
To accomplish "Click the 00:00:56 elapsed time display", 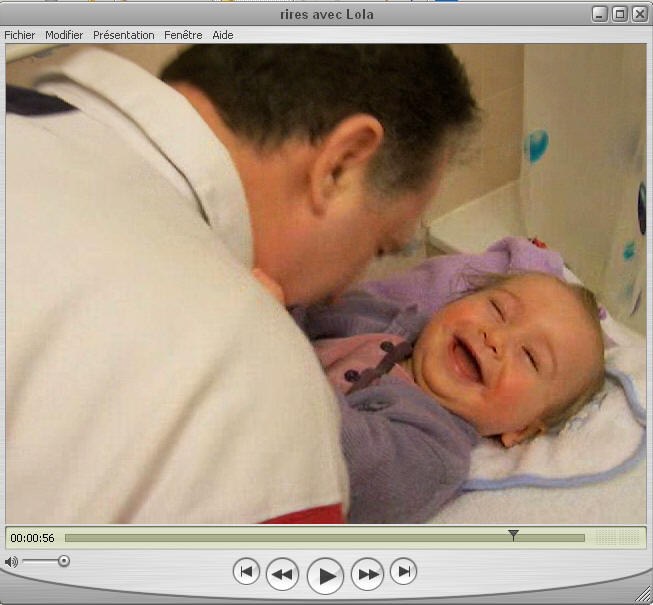I will pos(32,538).
